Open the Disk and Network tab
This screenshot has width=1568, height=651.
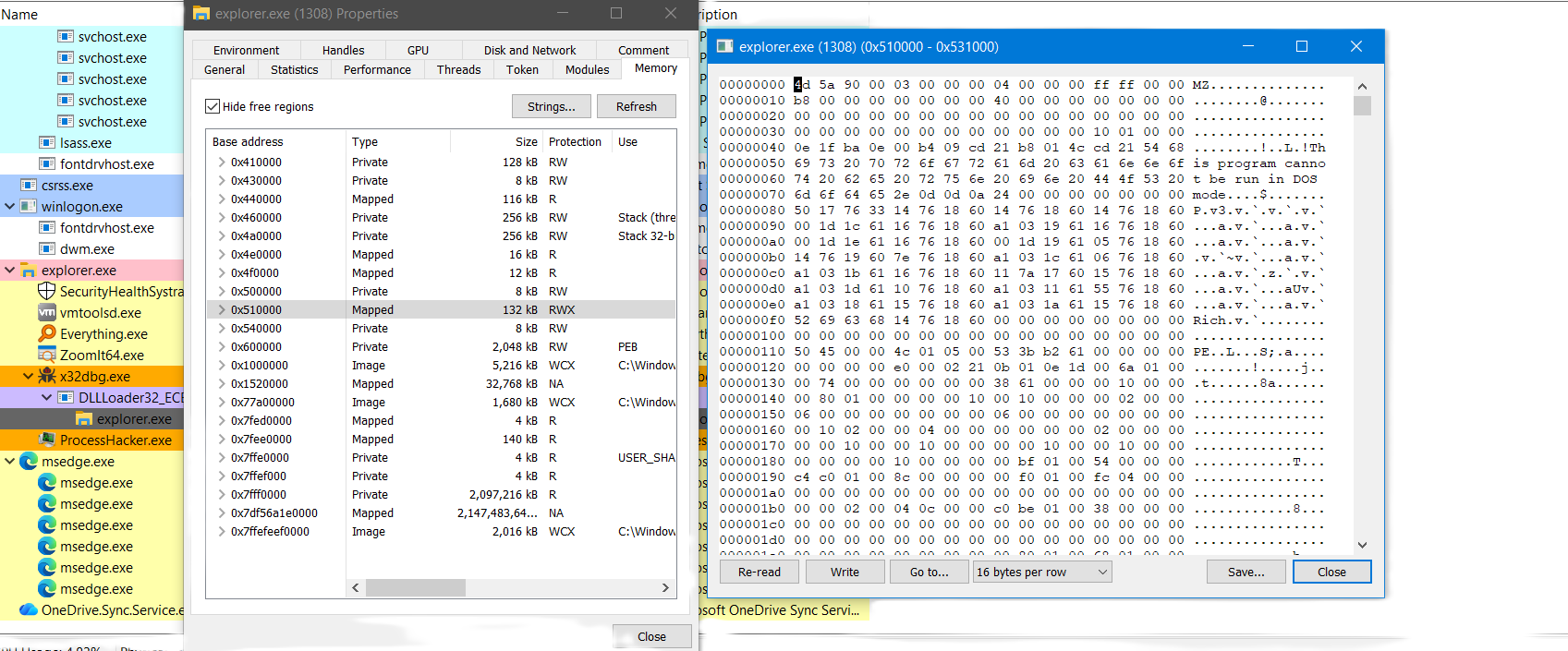529,51
